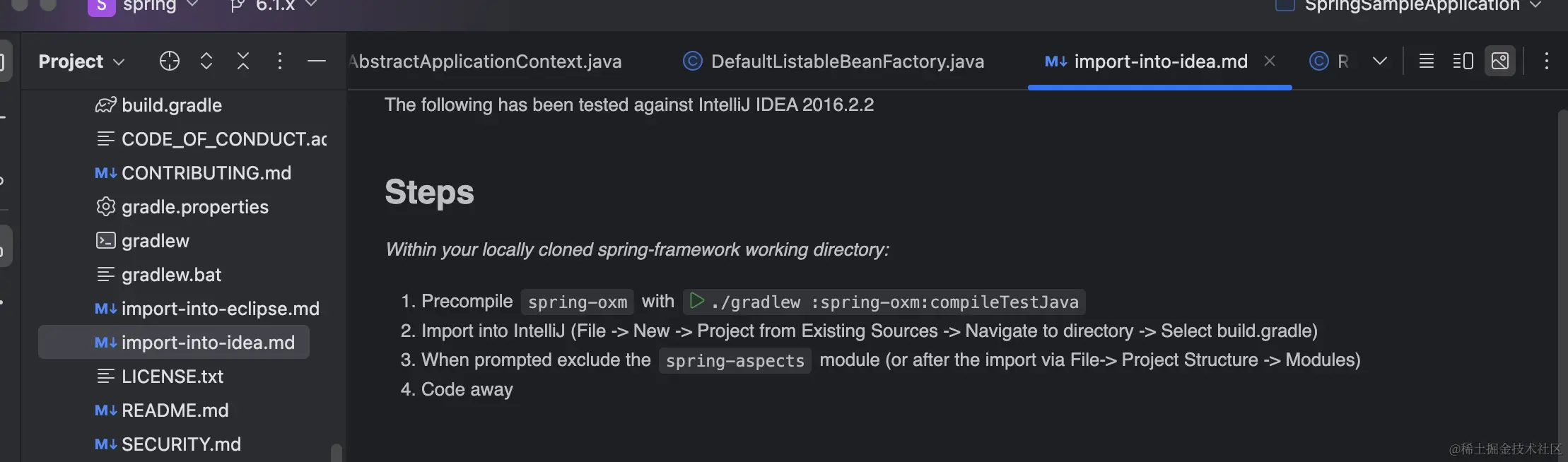1568x462 pixels.
Task: Open editor tabs more-options menu
Action: 1546,61
